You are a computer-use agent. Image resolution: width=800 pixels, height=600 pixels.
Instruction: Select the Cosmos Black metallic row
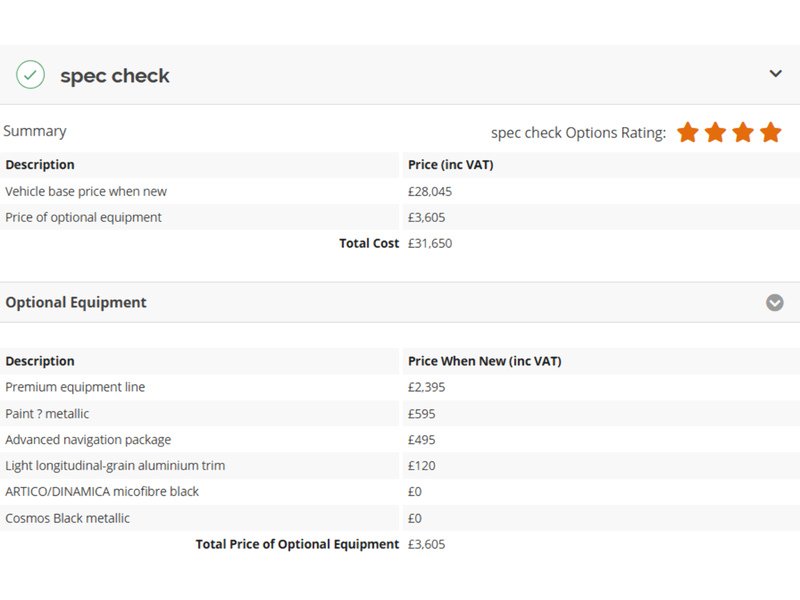67,518
